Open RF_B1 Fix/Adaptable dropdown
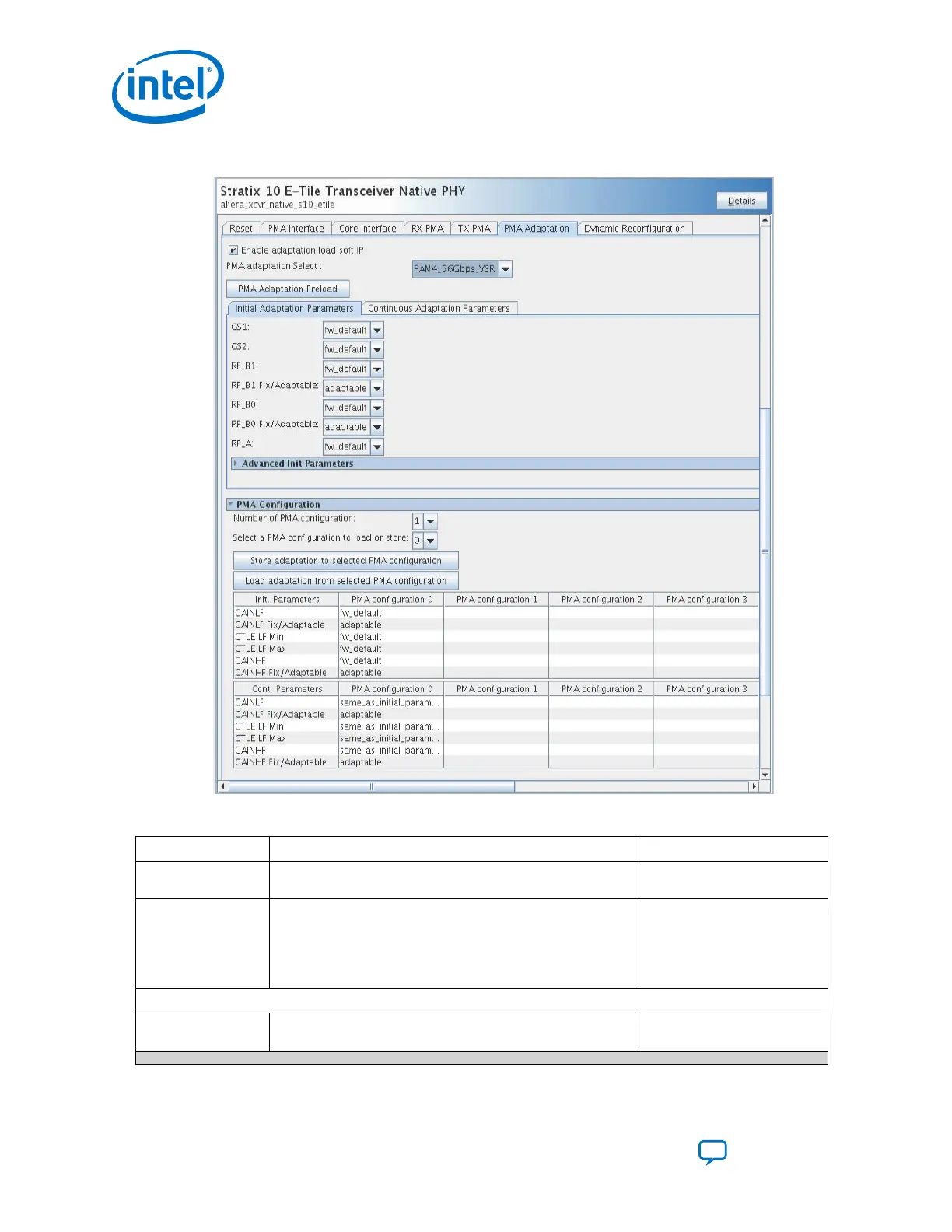 coord(353,388)
